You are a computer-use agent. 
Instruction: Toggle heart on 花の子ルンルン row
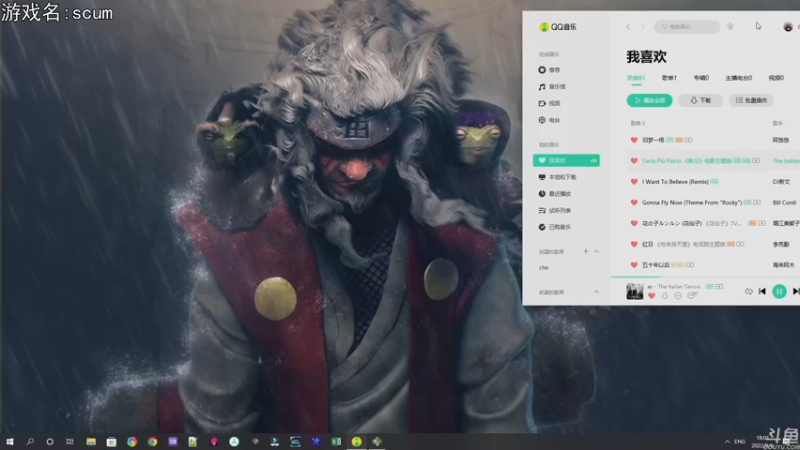634,223
